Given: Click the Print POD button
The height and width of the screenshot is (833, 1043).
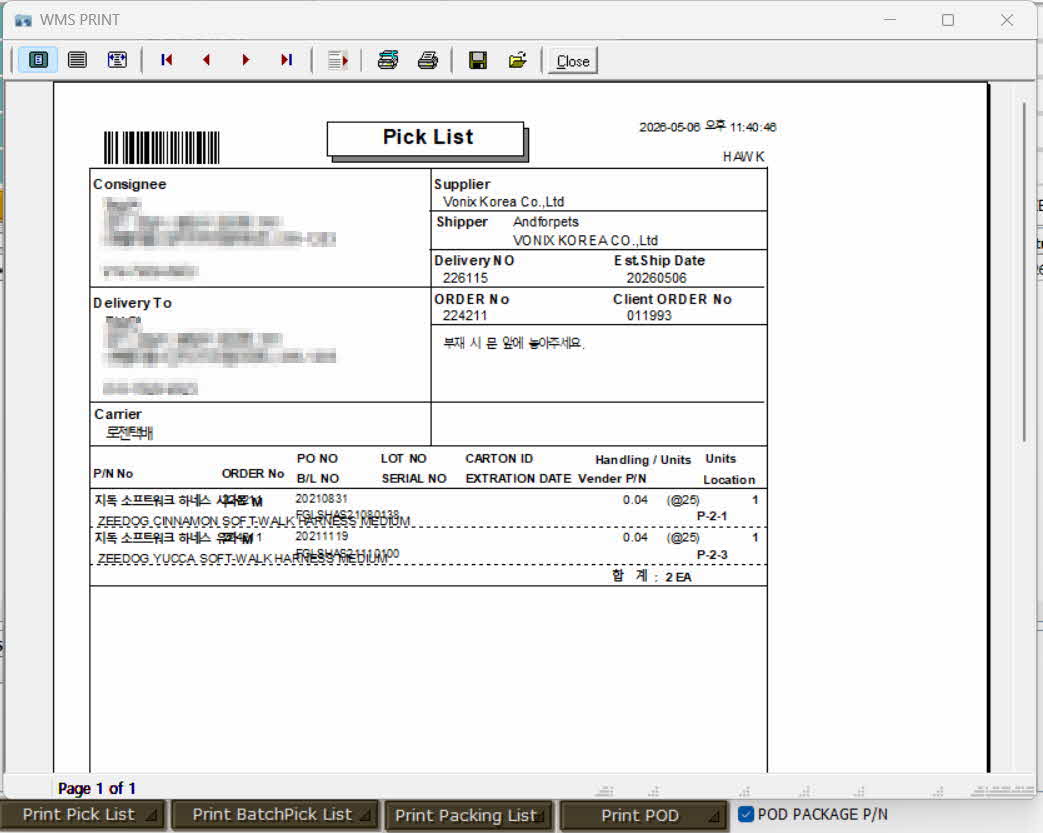Looking at the screenshot, I should coord(643,816).
